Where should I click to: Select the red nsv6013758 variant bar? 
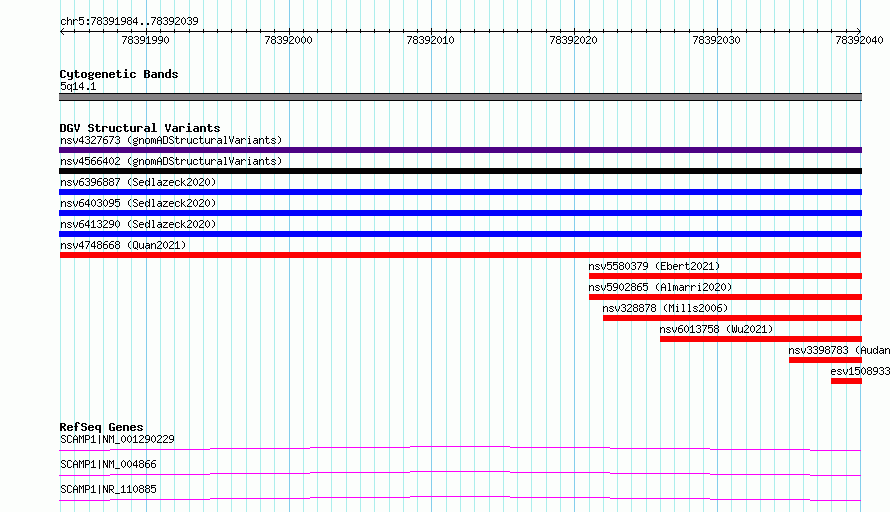coord(761,339)
